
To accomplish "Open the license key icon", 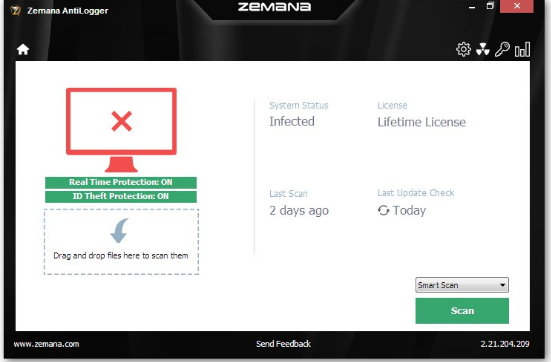I will (502, 49).
